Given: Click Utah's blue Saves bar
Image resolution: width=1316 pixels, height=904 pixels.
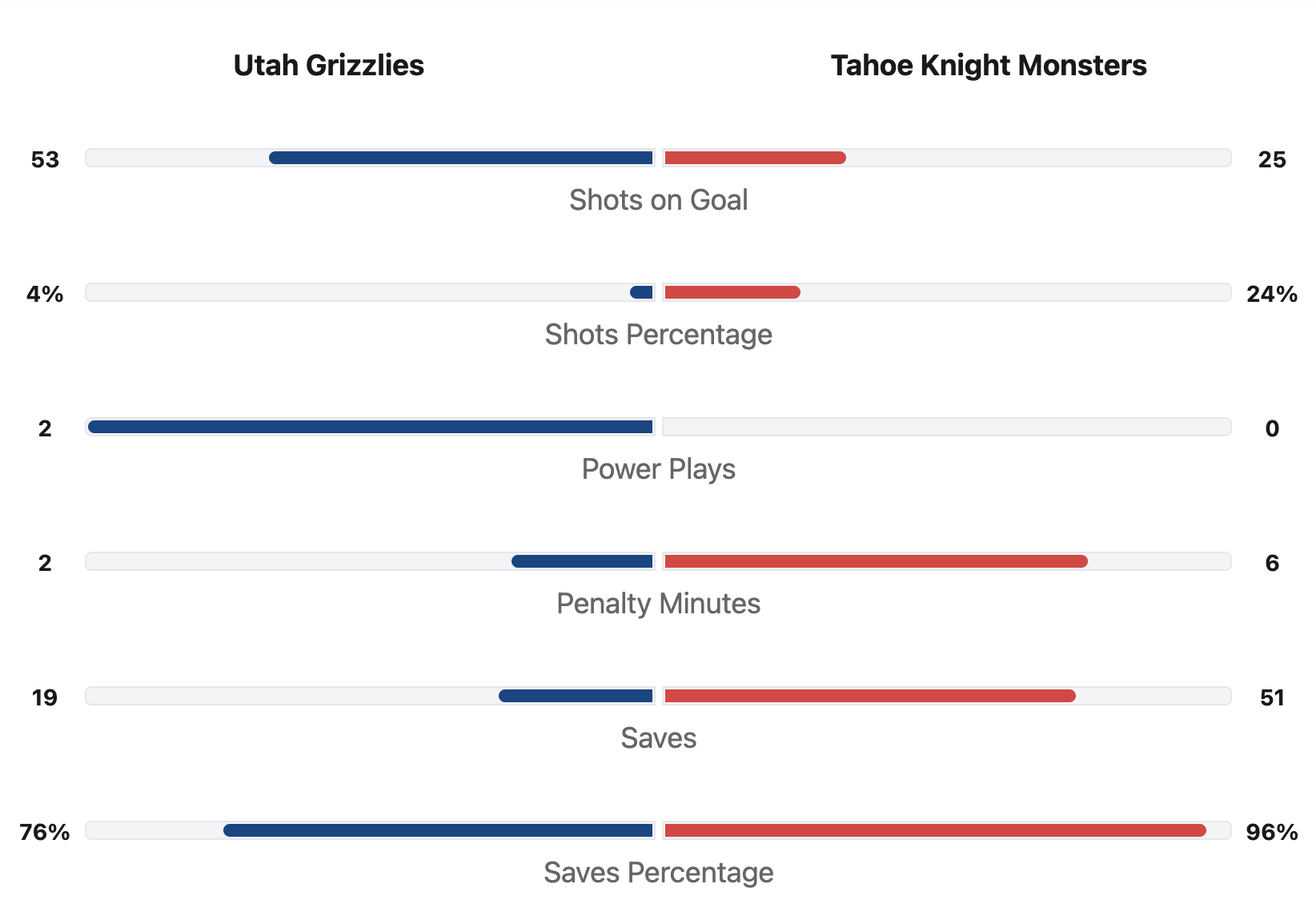Looking at the screenshot, I should tap(576, 696).
